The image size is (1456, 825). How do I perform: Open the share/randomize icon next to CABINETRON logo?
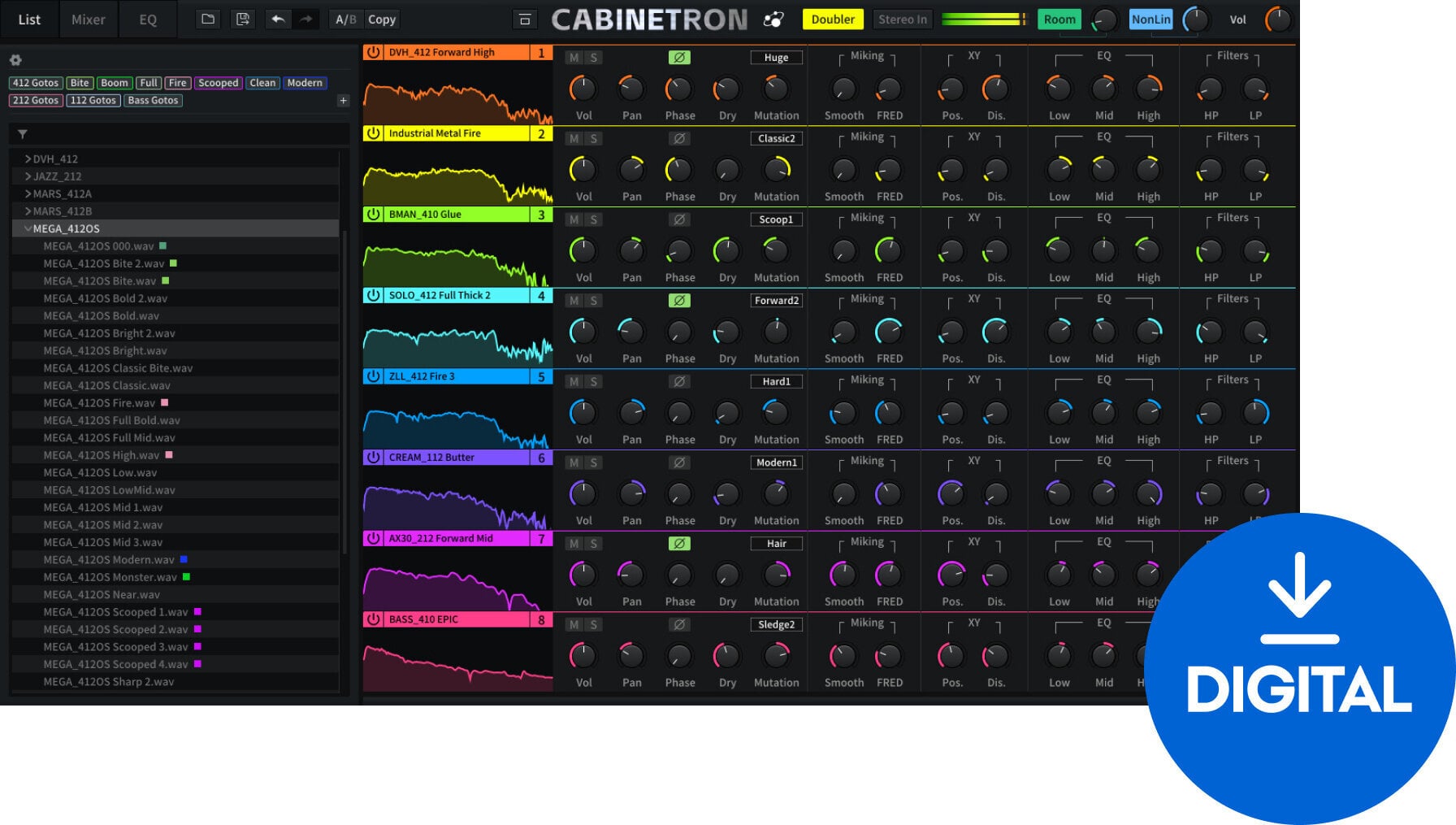point(773,19)
